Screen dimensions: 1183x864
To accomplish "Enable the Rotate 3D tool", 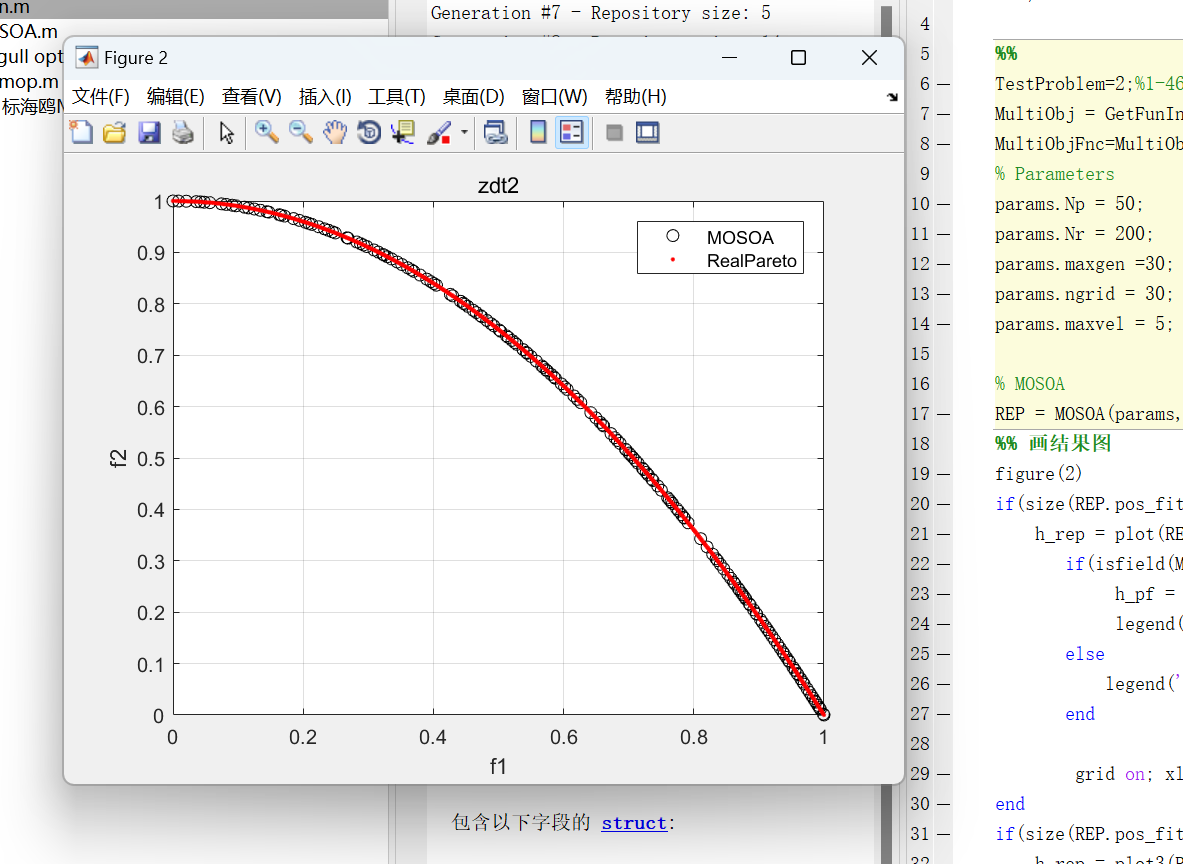I will pyautogui.click(x=369, y=133).
